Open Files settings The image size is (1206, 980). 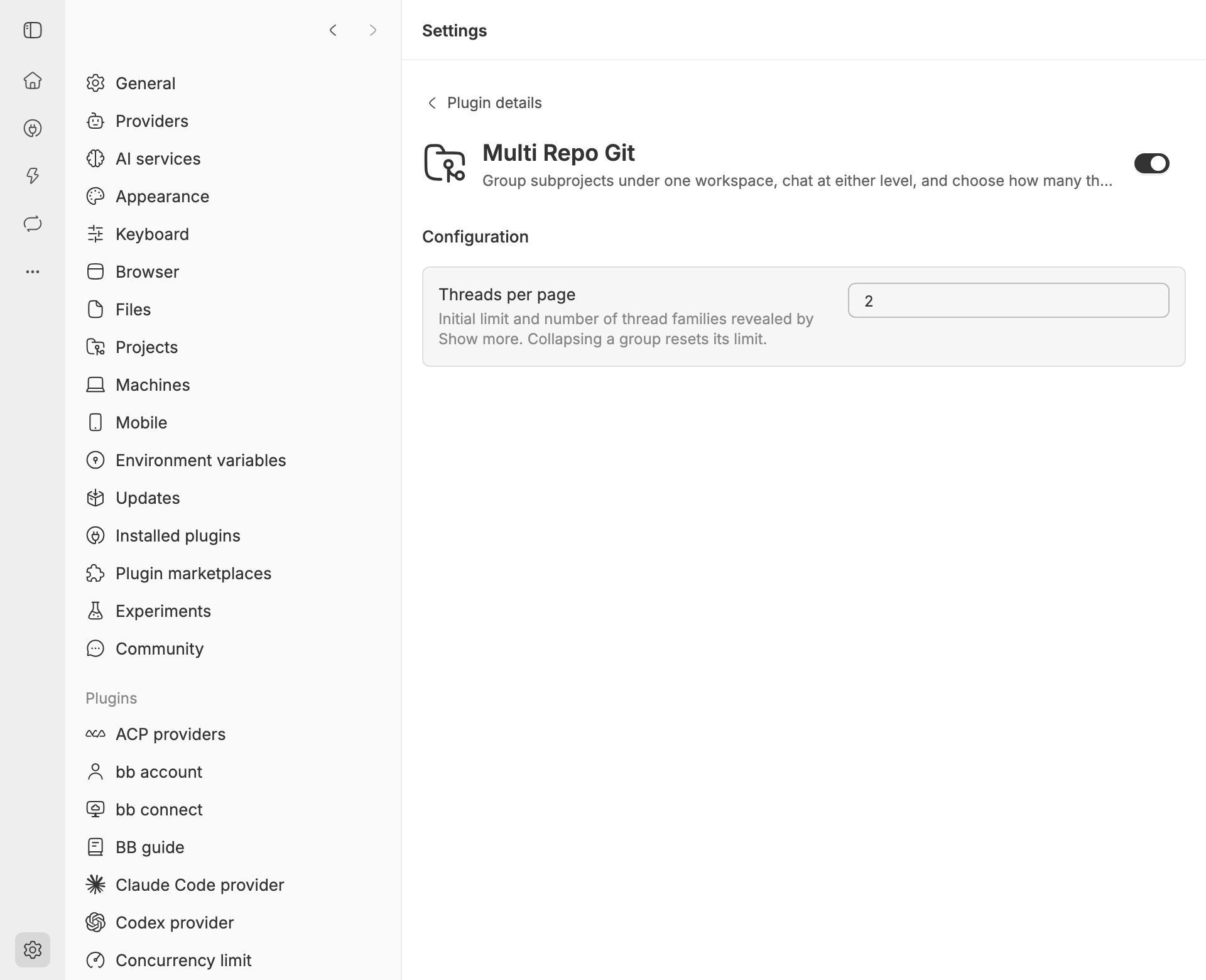coord(233,309)
